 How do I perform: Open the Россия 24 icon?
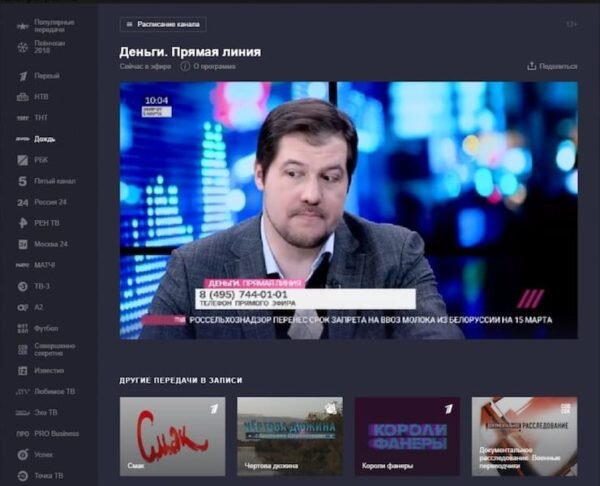(x=23, y=202)
